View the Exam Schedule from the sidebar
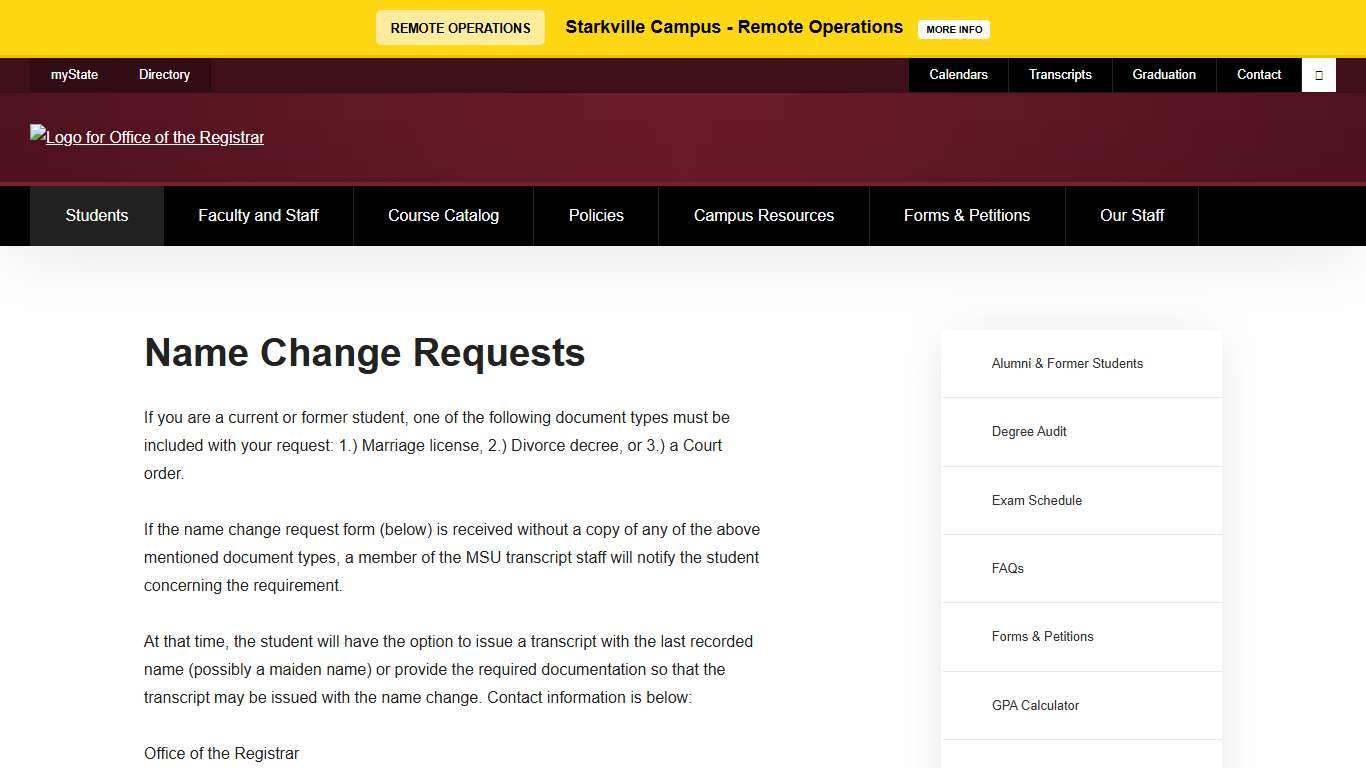The image size is (1366, 768). [1037, 500]
